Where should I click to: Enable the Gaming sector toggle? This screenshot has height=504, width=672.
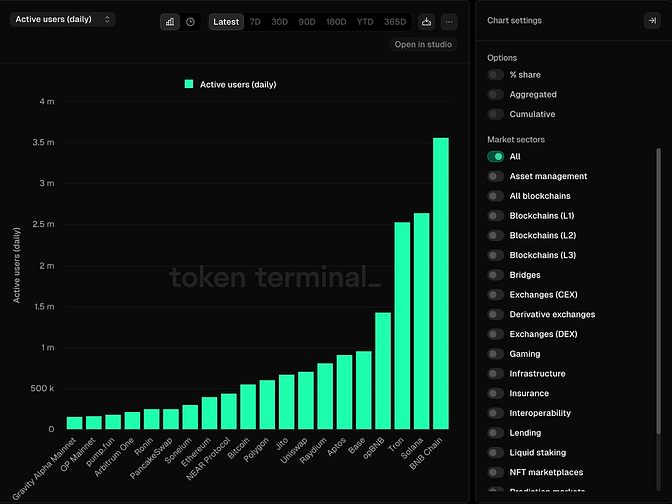click(495, 354)
